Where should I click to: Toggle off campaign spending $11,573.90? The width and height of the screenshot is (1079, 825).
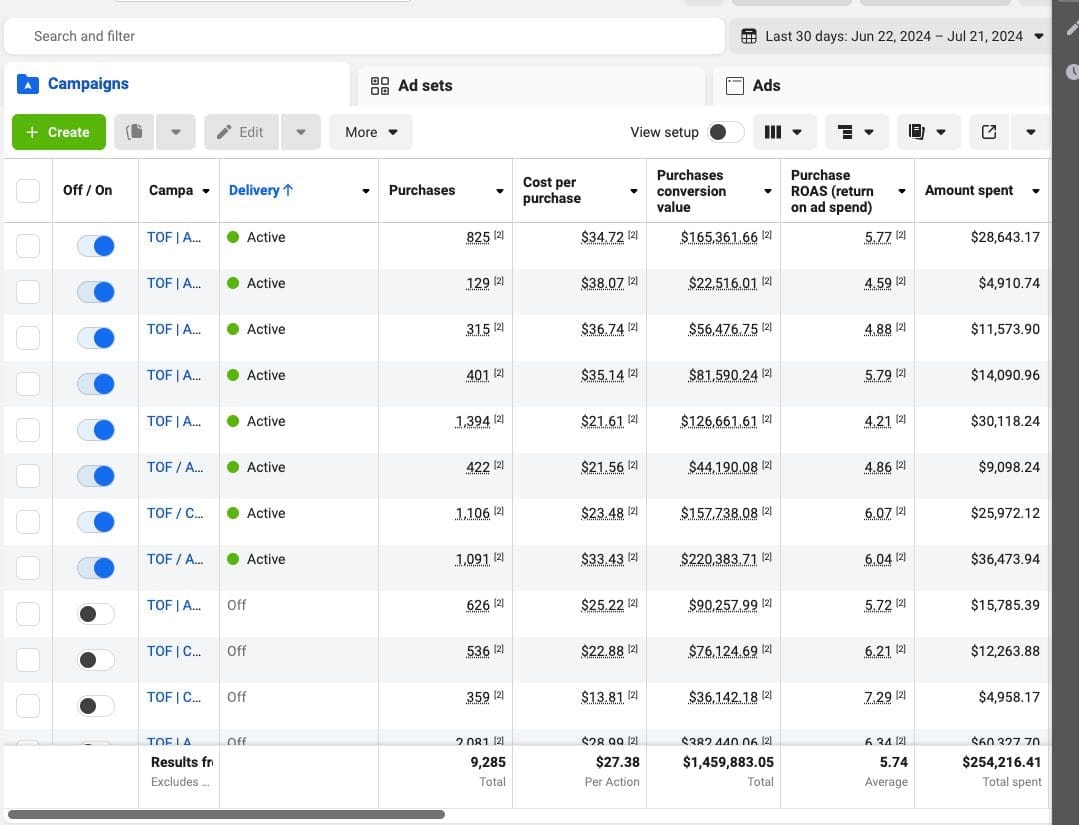pyautogui.click(x=96, y=338)
